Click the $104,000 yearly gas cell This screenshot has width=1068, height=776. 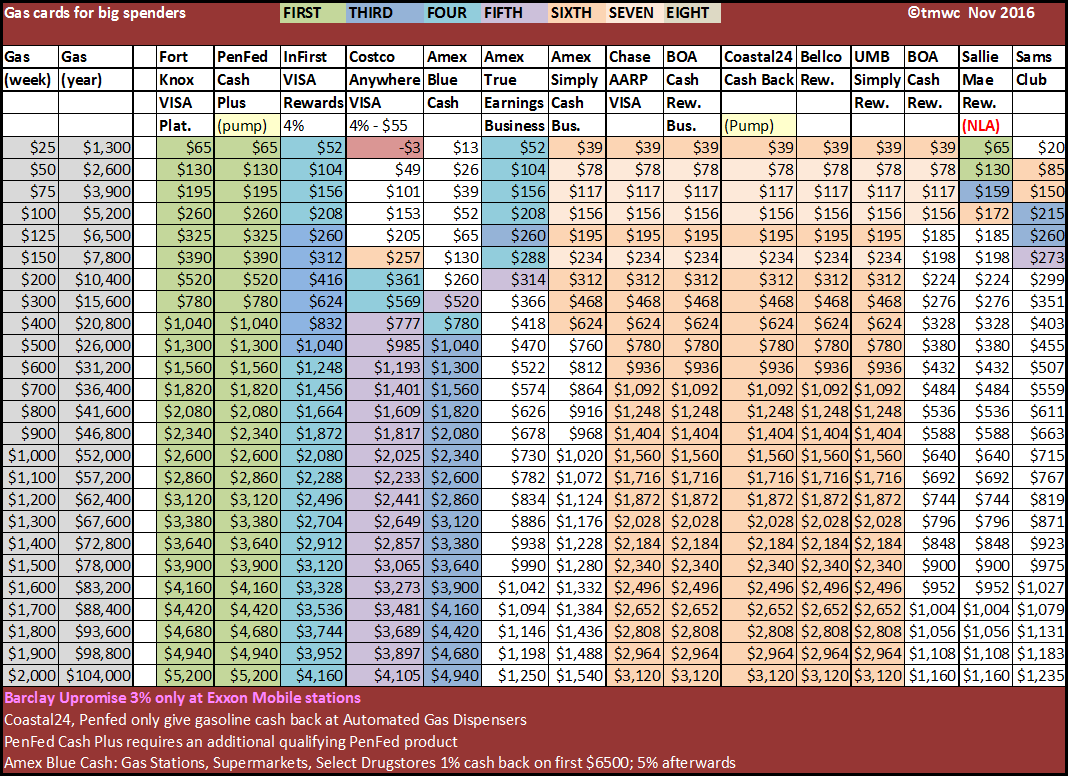coord(95,675)
